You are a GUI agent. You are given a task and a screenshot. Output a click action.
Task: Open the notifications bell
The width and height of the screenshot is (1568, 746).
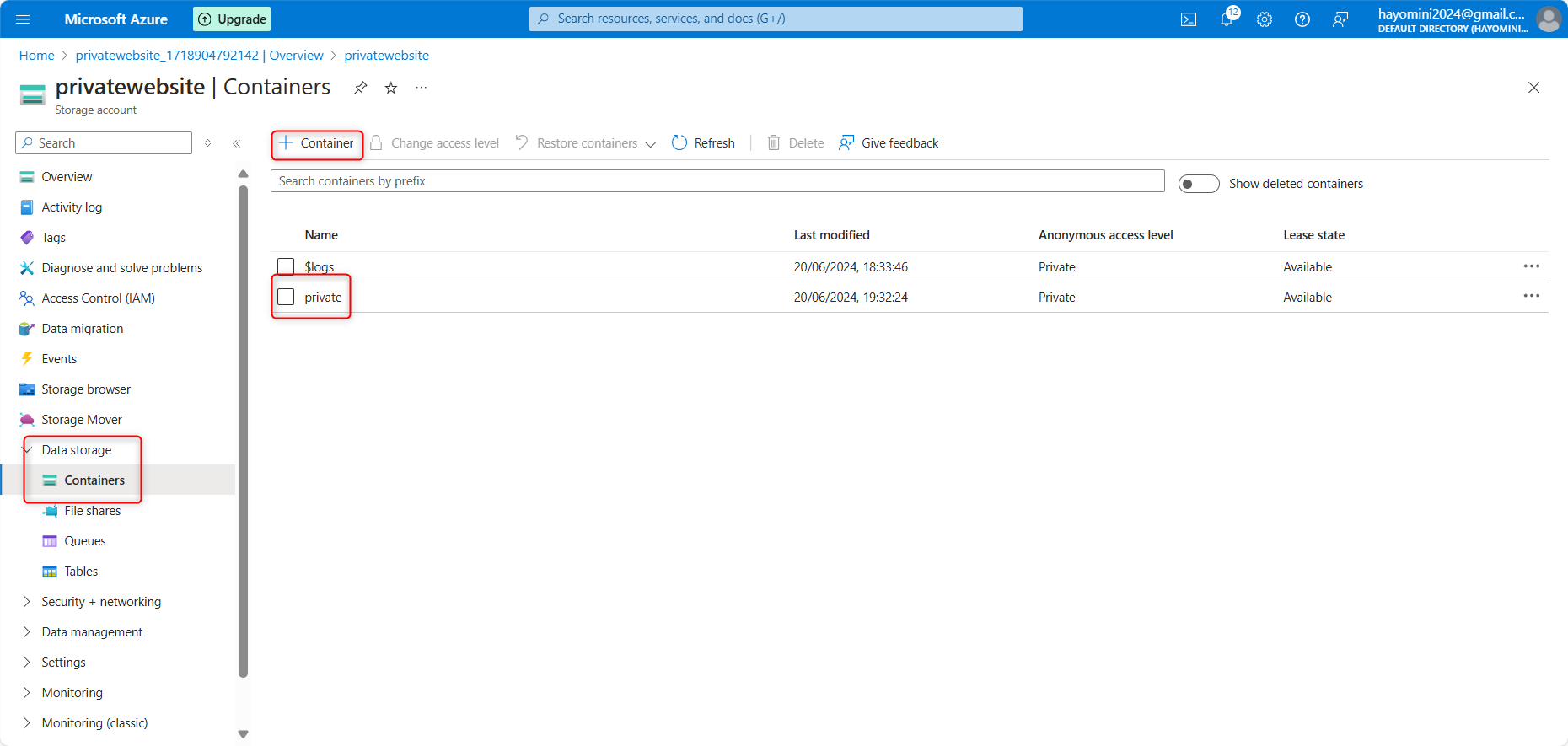1227,19
